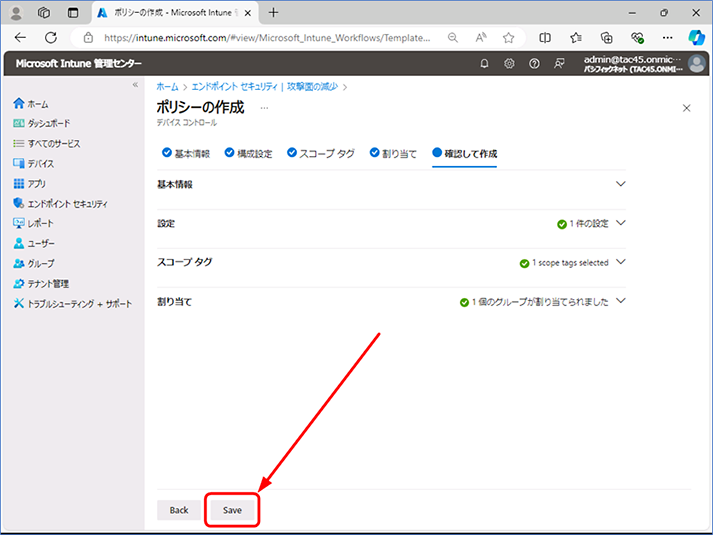Open a new tab with plus button
Viewport: 713px width, 535px height.
[273, 13]
